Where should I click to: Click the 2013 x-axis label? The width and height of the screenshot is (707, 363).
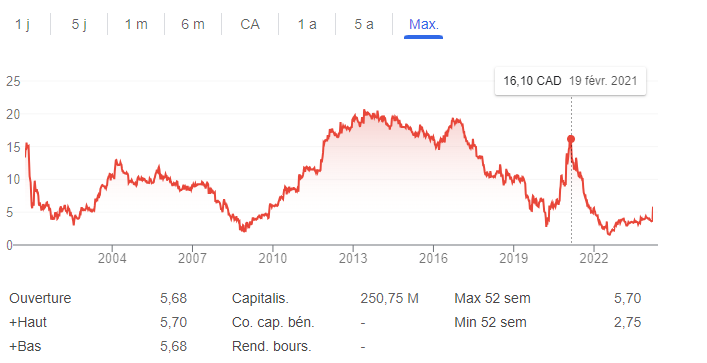(x=353, y=258)
